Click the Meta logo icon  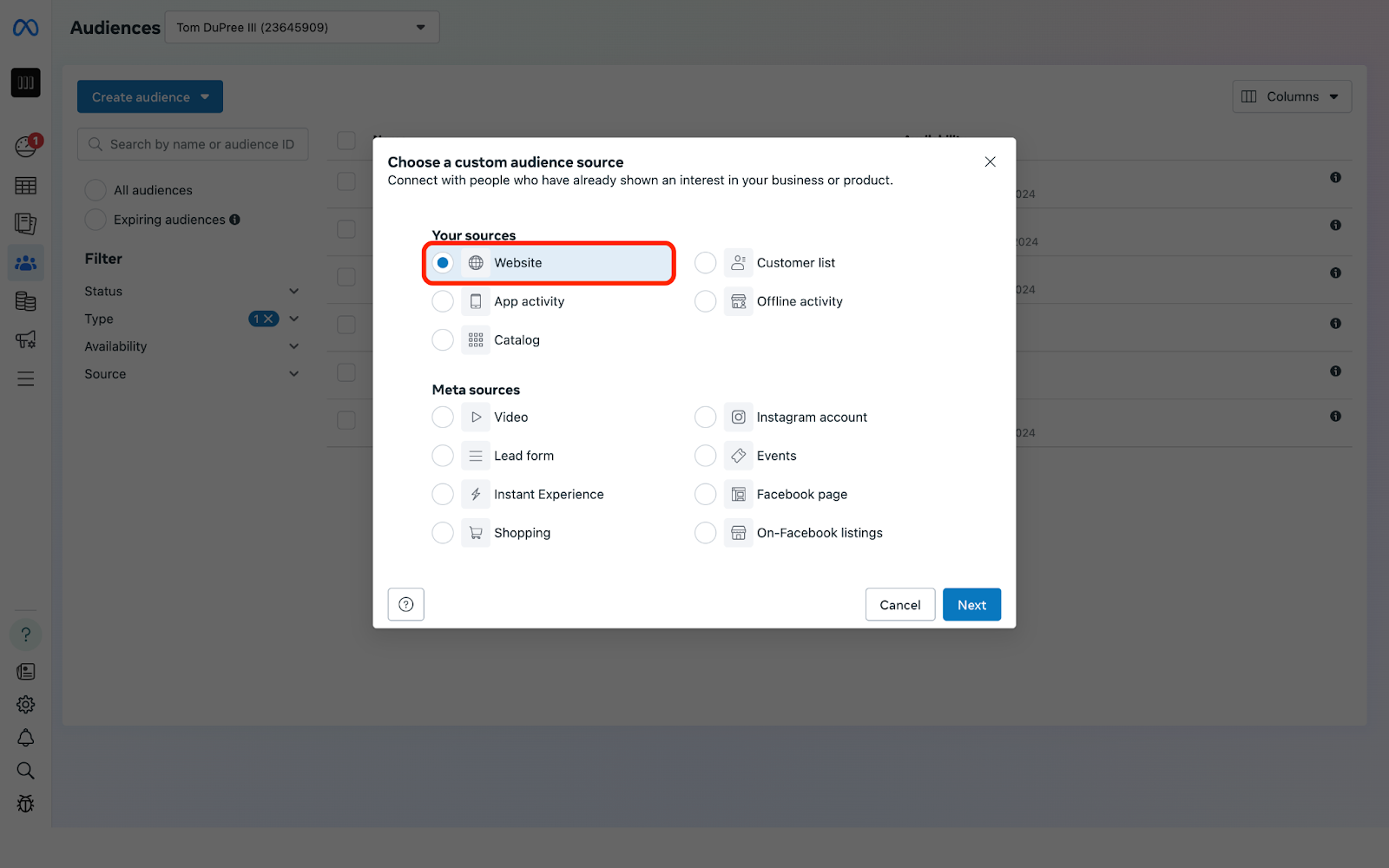25,28
